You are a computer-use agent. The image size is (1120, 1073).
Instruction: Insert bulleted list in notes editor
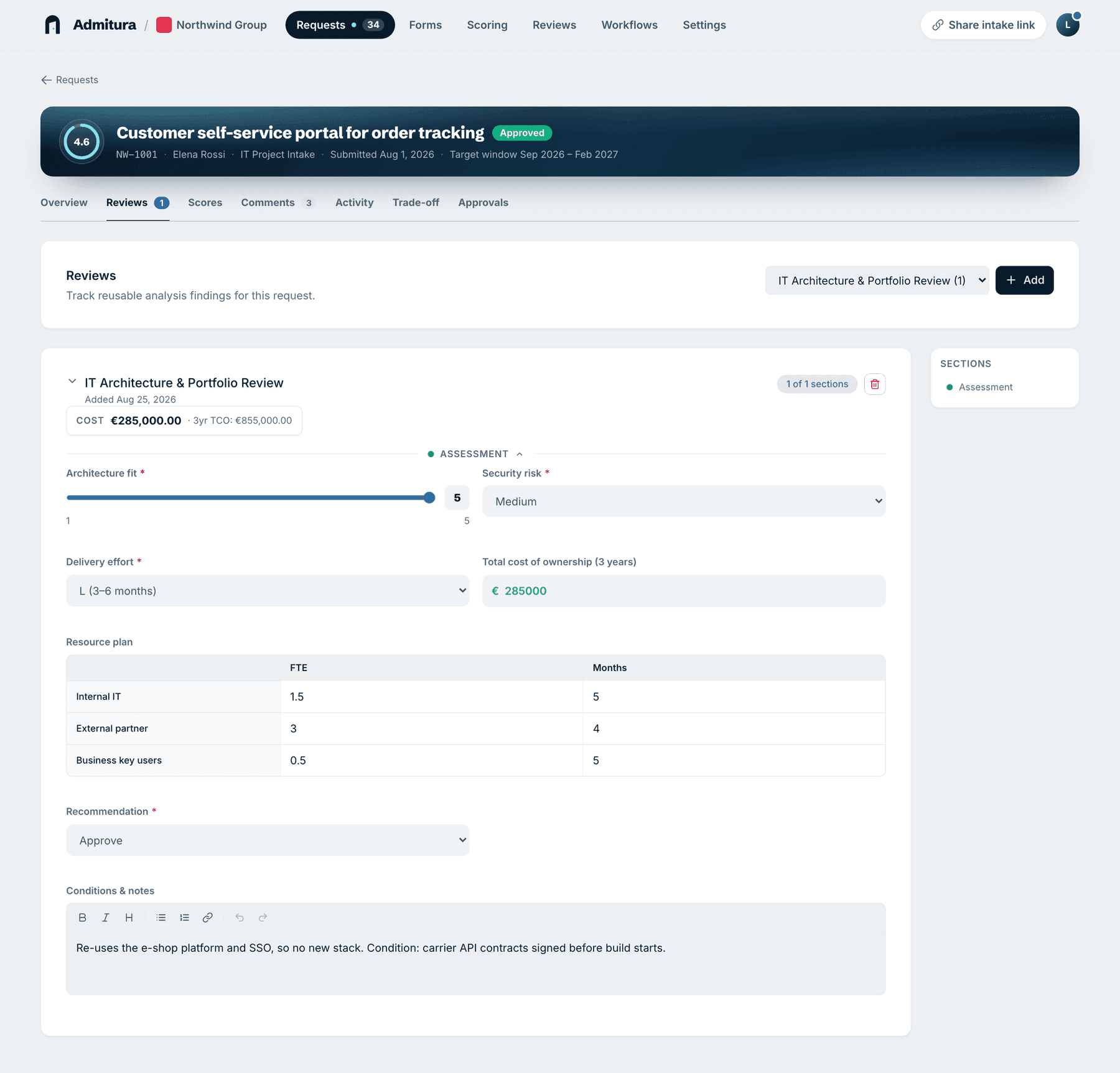[161, 917]
